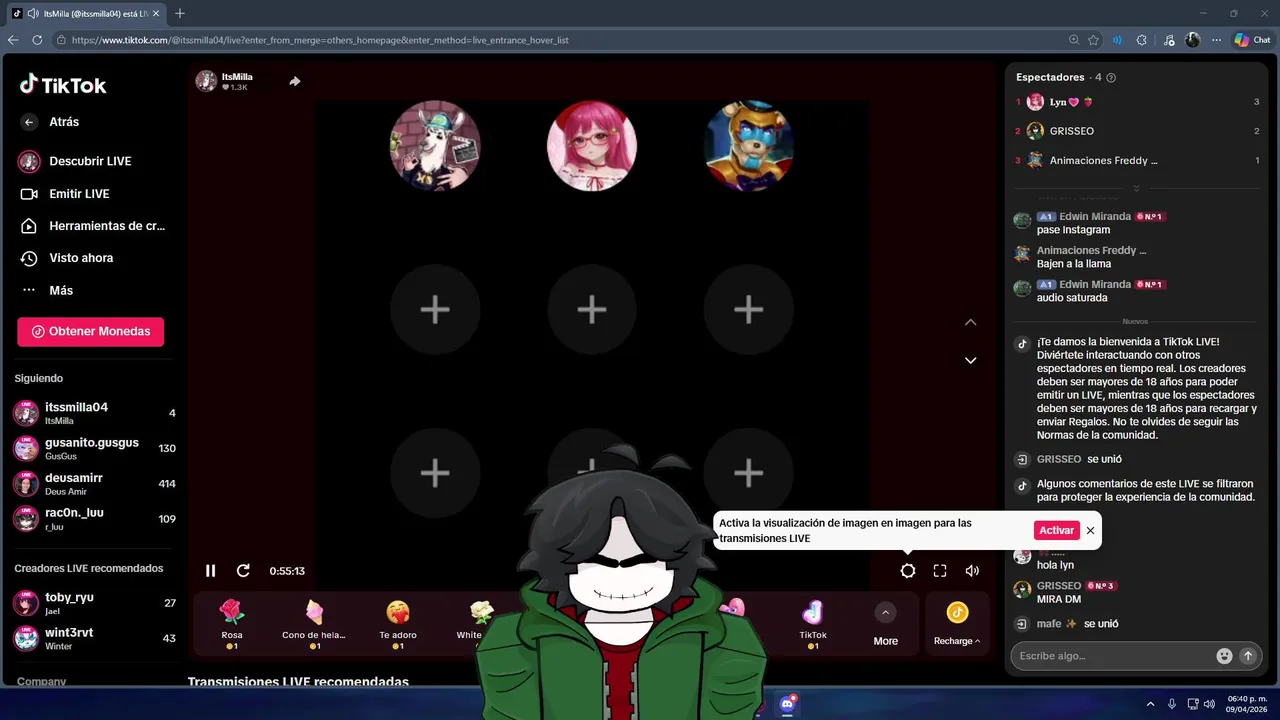Click the TikTok logo
Image resolution: width=1280 pixels, height=720 pixels.
click(63, 85)
